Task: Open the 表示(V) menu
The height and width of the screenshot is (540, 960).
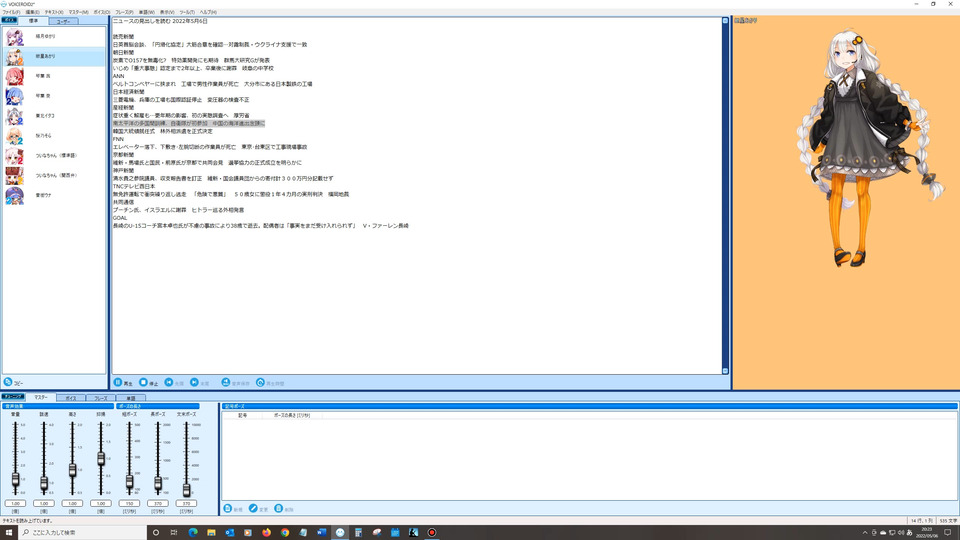Action: click(x=167, y=12)
